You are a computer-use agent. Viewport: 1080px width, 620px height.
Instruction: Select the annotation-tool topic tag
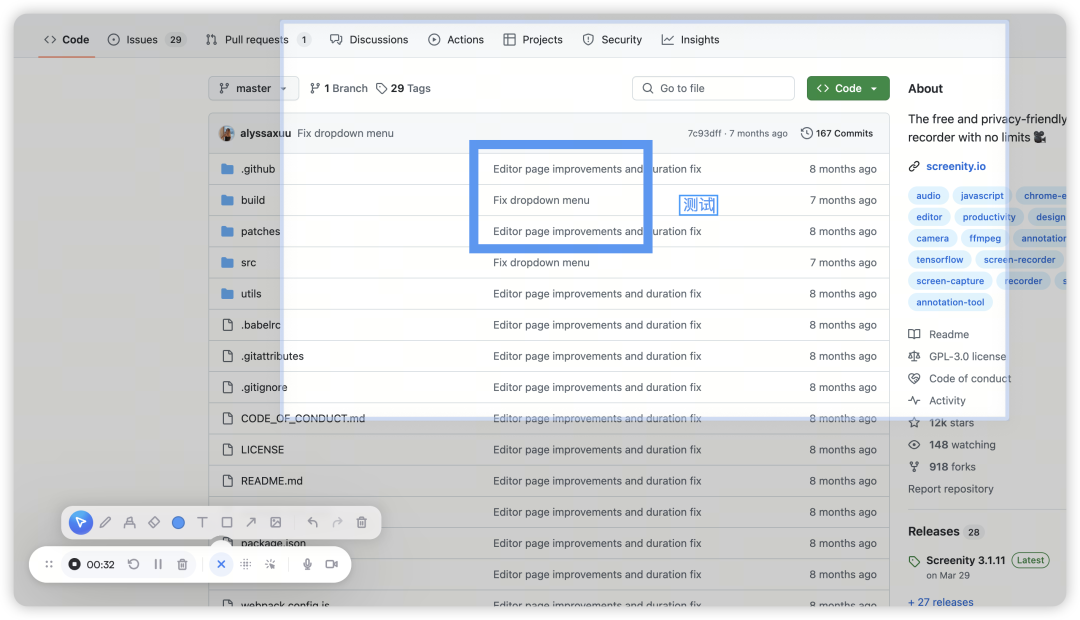(950, 302)
